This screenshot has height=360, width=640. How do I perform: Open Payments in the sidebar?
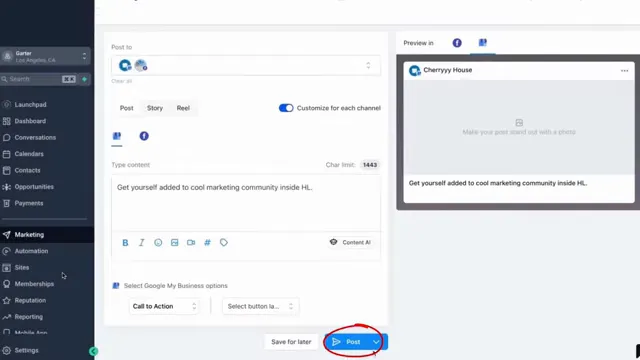point(29,203)
